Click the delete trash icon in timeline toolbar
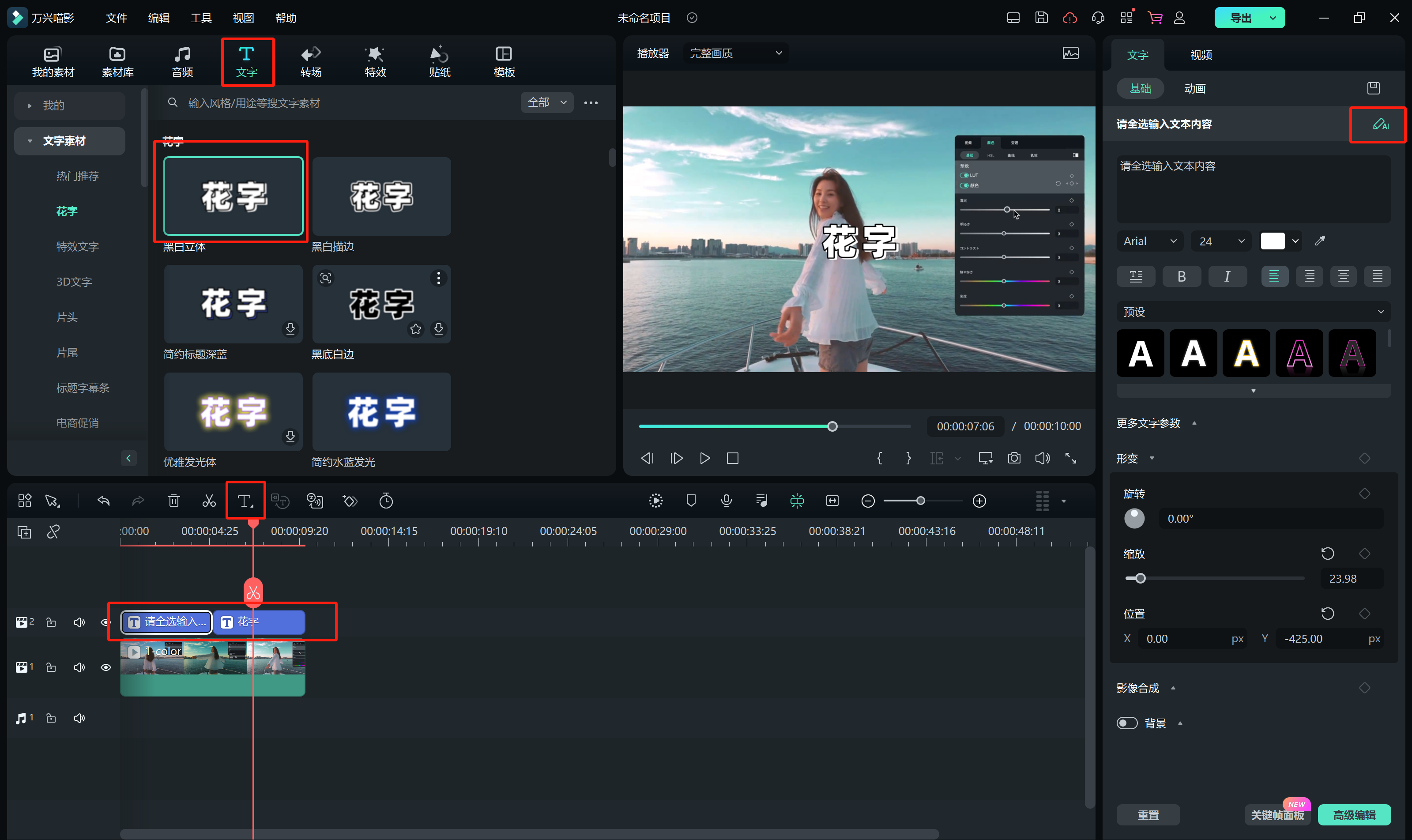Image resolution: width=1412 pixels, height=840 pixels. click(x=174, y=501)
